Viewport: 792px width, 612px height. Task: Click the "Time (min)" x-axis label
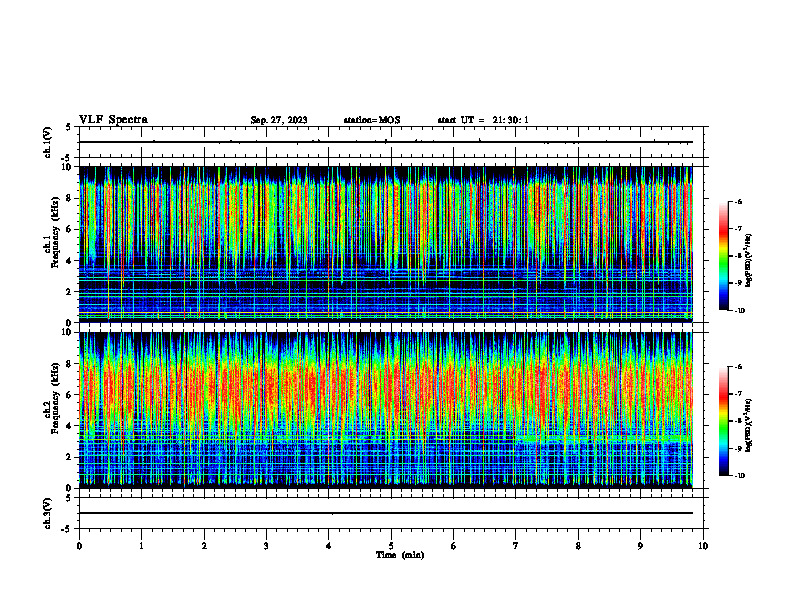tap(400, 555)
